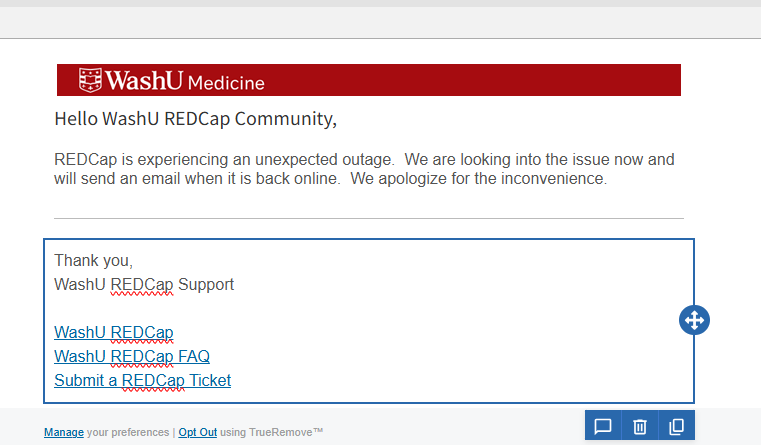Delete the block using the trash icon
The image size is (761, 445).
click(640, 426)
